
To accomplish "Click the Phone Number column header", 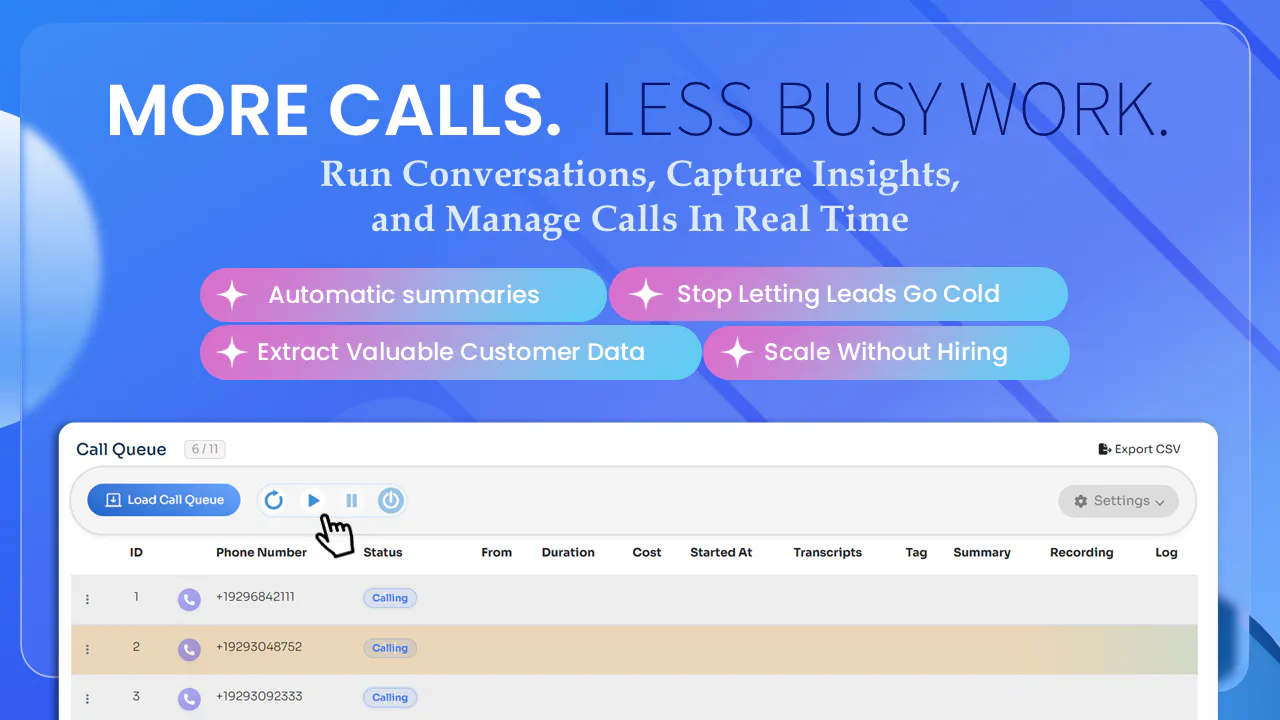I will click(x=261, y=552).
